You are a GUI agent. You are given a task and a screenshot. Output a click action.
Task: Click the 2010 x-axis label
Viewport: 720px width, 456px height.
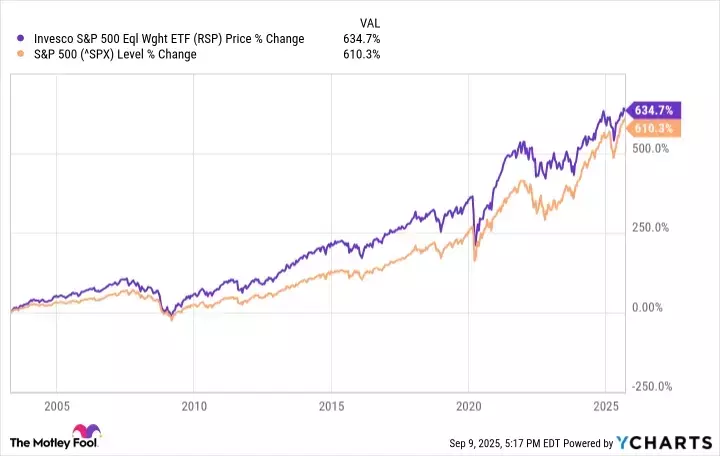pyautogui.click(x=194, y=407)
